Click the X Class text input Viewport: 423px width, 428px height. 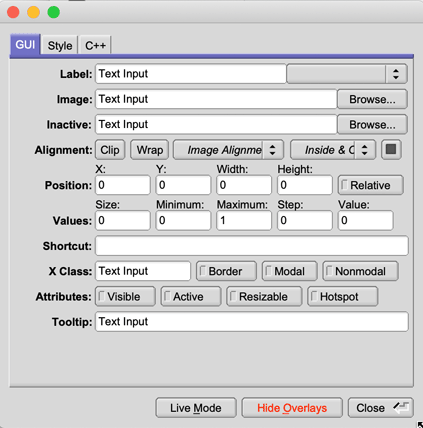pos(143,271)
